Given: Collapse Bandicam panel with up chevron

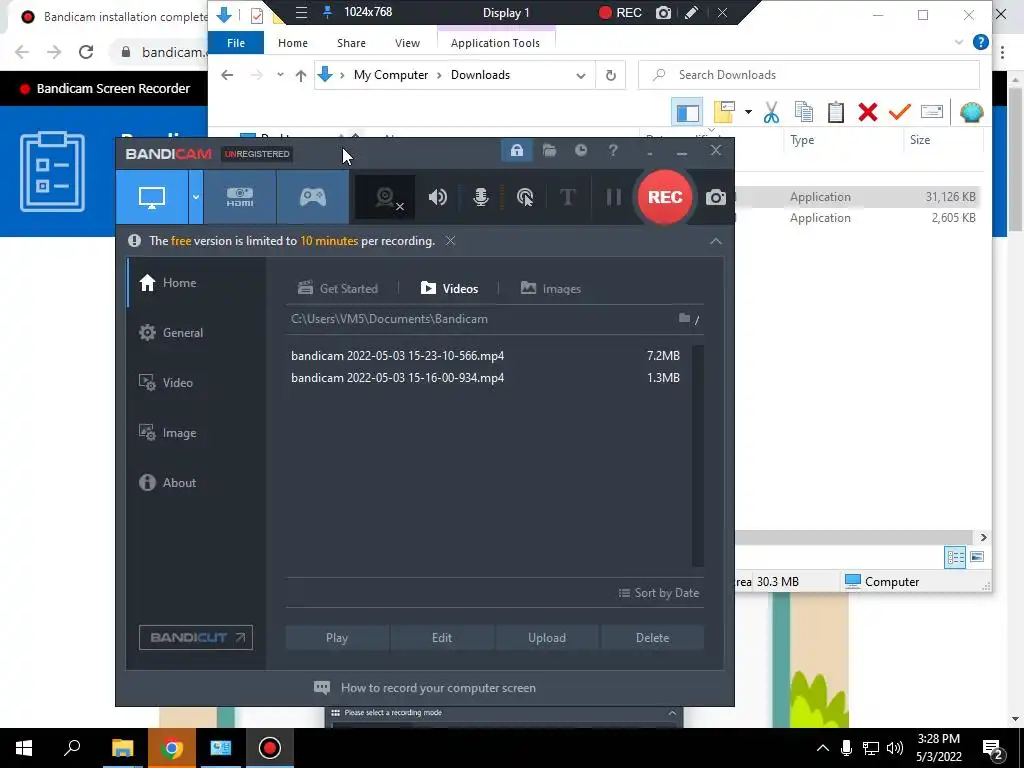Looking at the screenshot, I should point(716,242).
